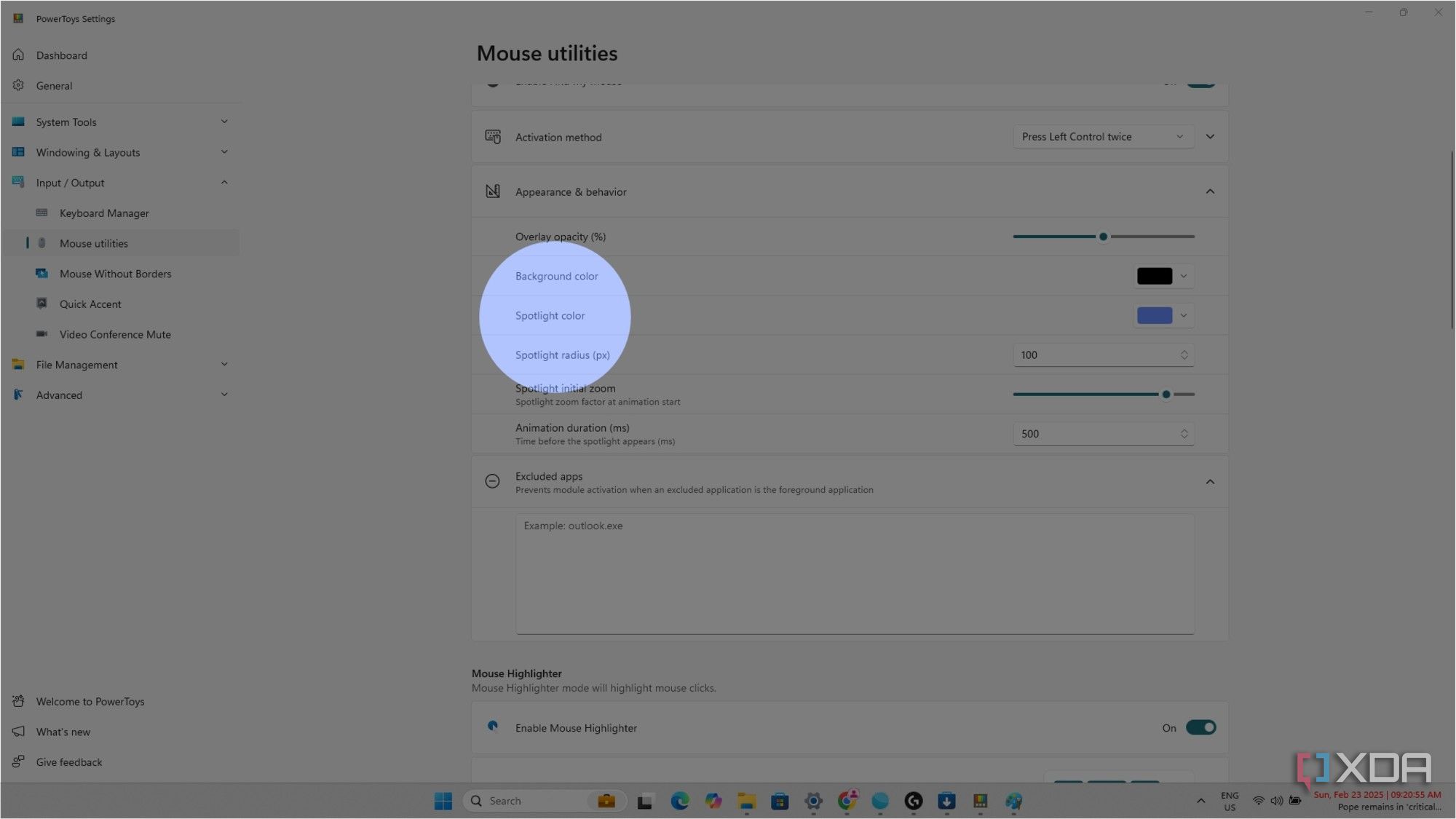
Task: Collapse Excluded apps section
Action: point(1210,482)
